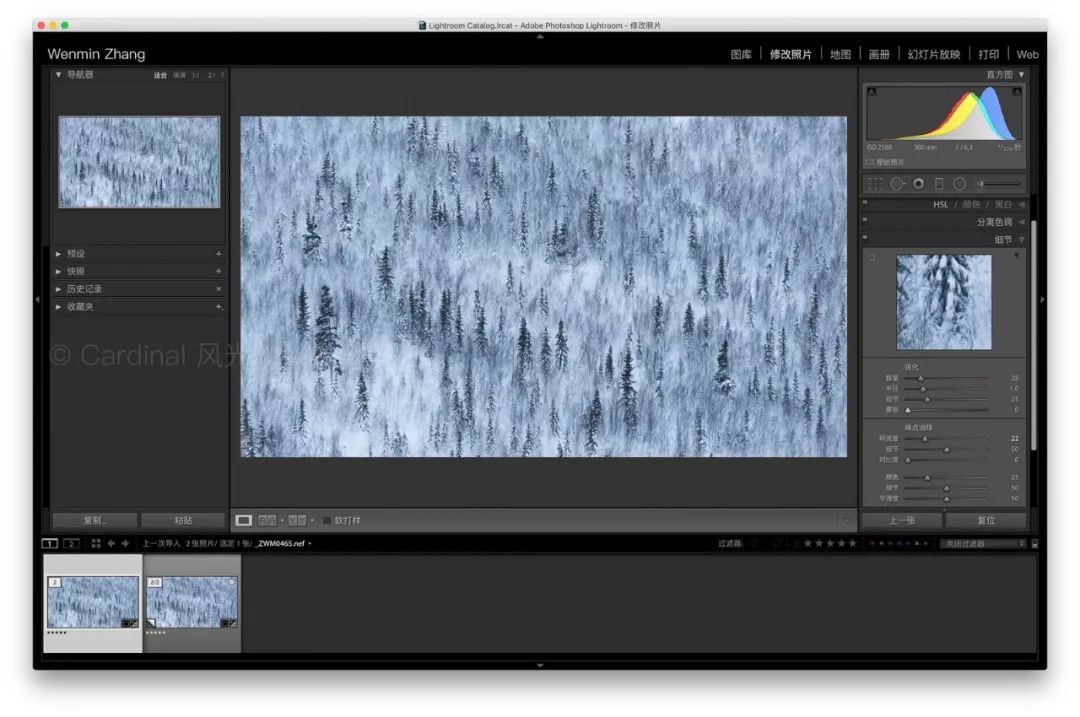Image resolution: width=1080 pixels, height=717 pixels.
Task: Set navigator zoom to 适合 fit
Action: 160,75
